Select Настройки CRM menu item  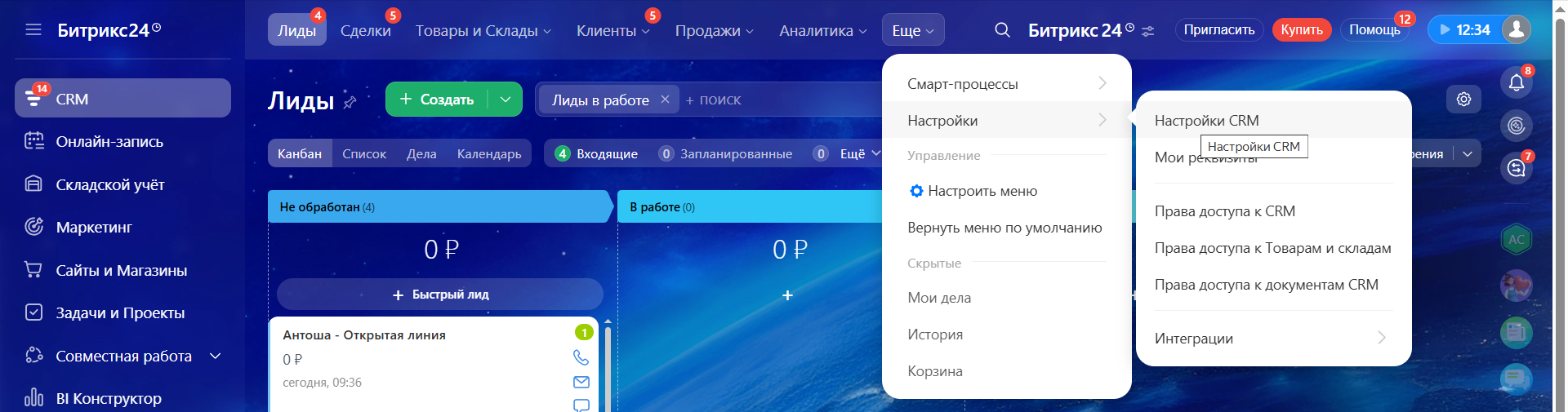pyautogui.click(x=1206, y=120)
